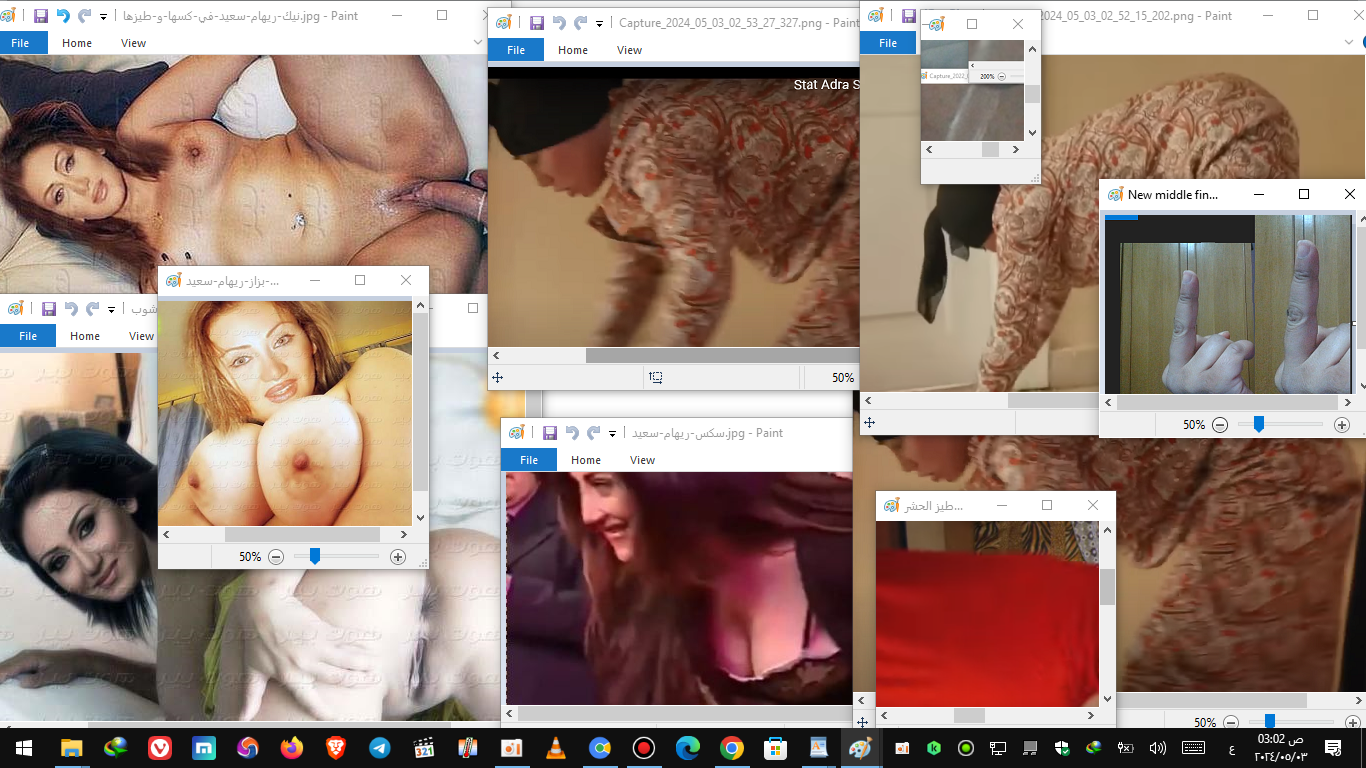Select Home tab in Capture_2024_05_03_02_53_27_327 window
Screen dimensions: 1366x768
point(573,50)
